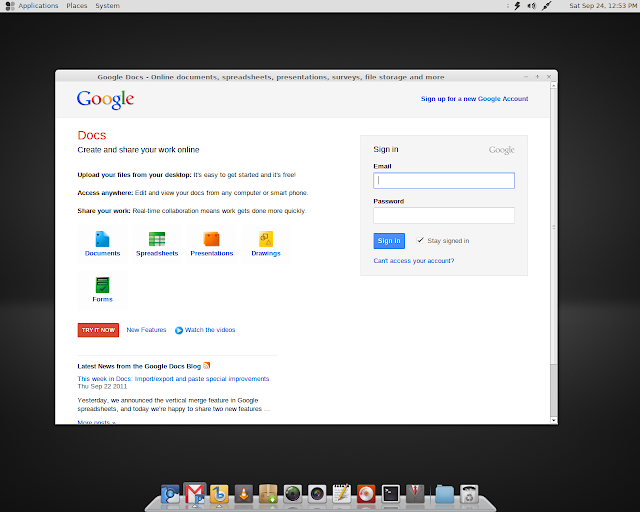This screenshot has height=512, width=640.
Task: Maximize the Google Docs window
Action: pyautogui.click(x=538, y=77)
